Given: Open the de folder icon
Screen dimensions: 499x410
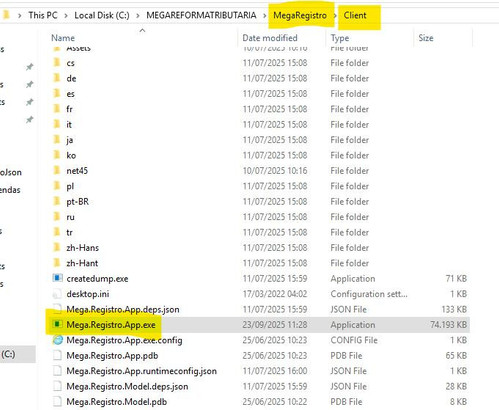Looking at the screenshot, I should click(x=57, y=78).
